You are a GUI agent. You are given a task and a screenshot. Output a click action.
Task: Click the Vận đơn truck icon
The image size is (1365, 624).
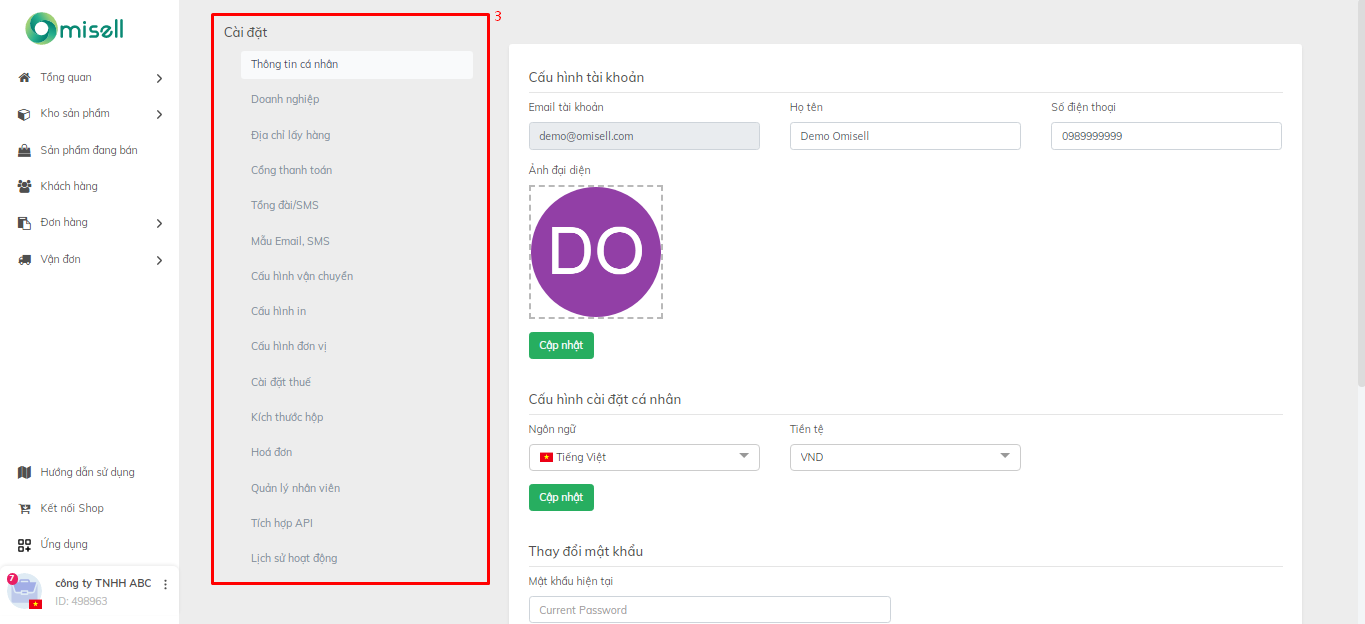[24, 259]
